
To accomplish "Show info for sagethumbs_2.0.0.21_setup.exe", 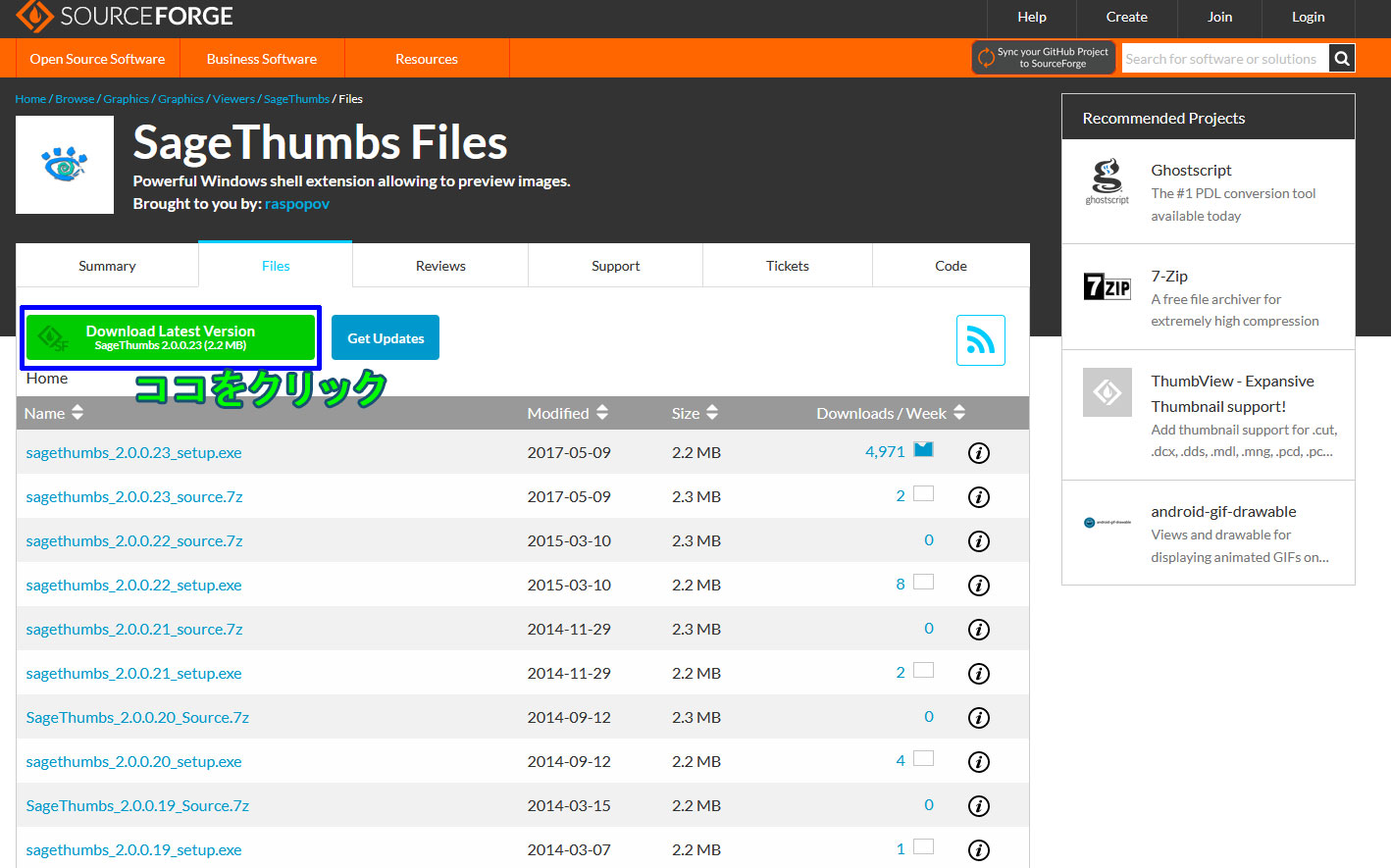I will 979,674.
